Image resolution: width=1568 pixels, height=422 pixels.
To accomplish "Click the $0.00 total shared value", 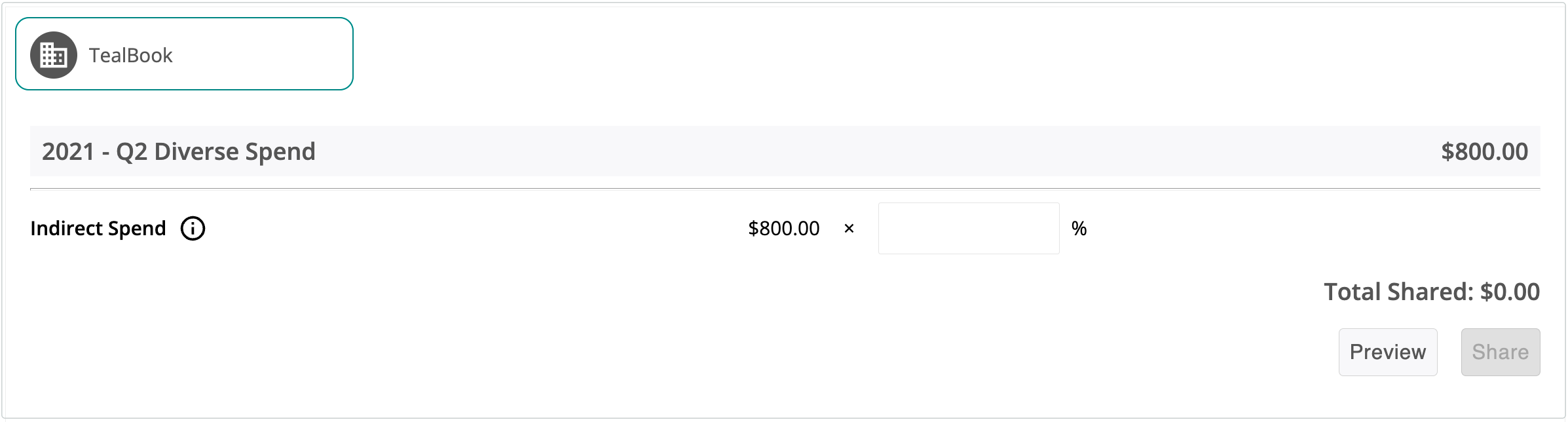I will pyautogui.click(x=1510, y=292).
